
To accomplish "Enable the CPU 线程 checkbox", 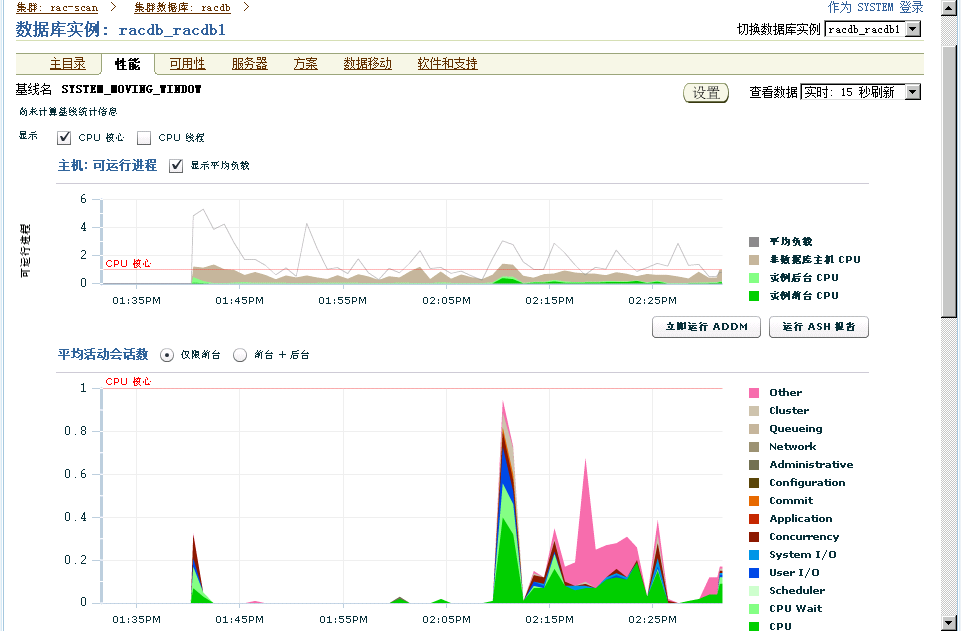I will 143,138.
